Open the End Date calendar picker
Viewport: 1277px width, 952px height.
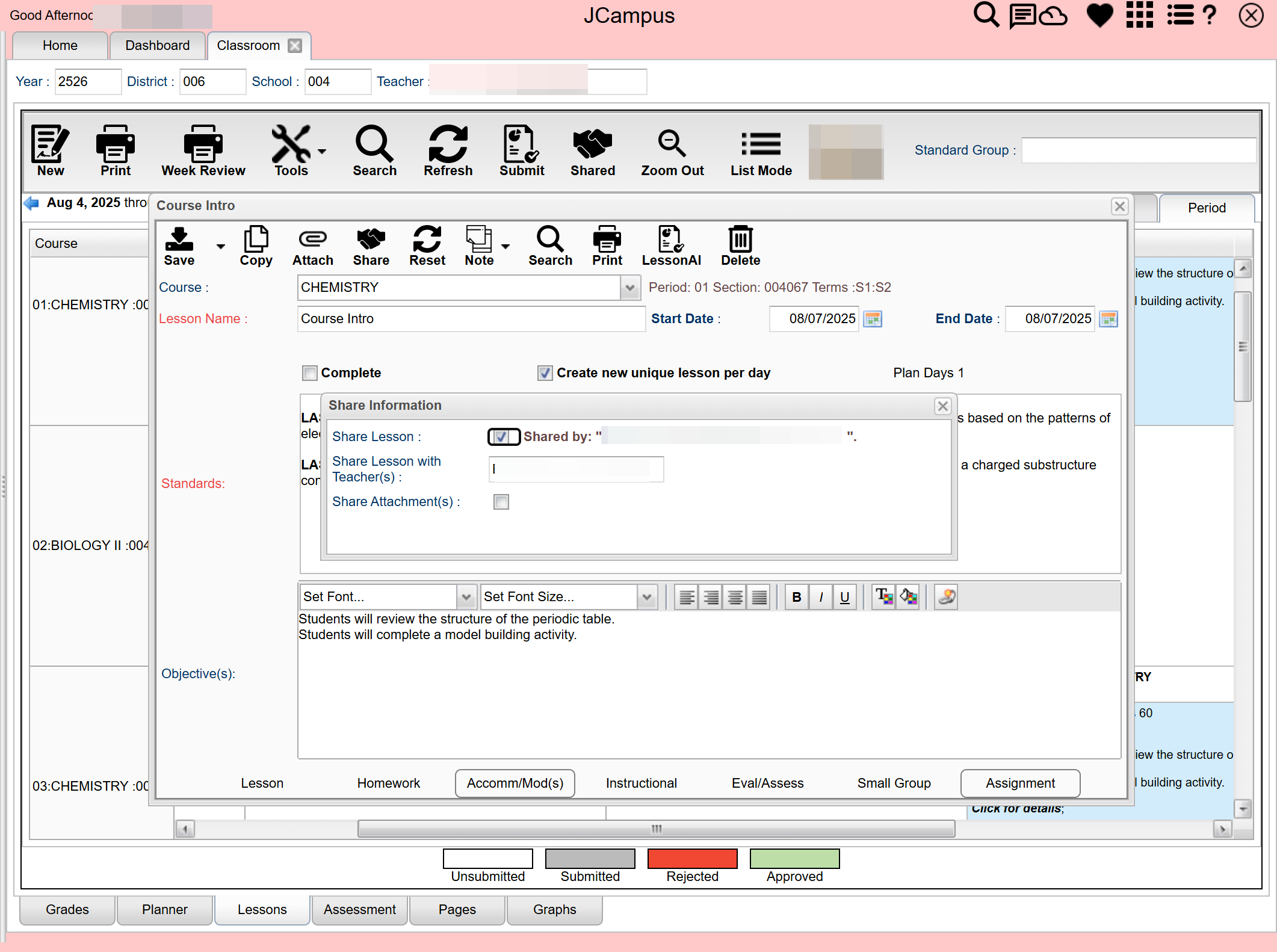[x=1108, y=319]
